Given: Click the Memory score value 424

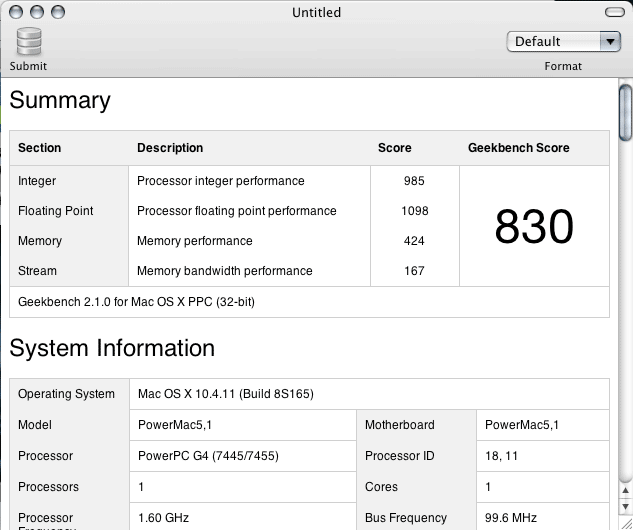Looking at the screenshot, I should 414,241.
